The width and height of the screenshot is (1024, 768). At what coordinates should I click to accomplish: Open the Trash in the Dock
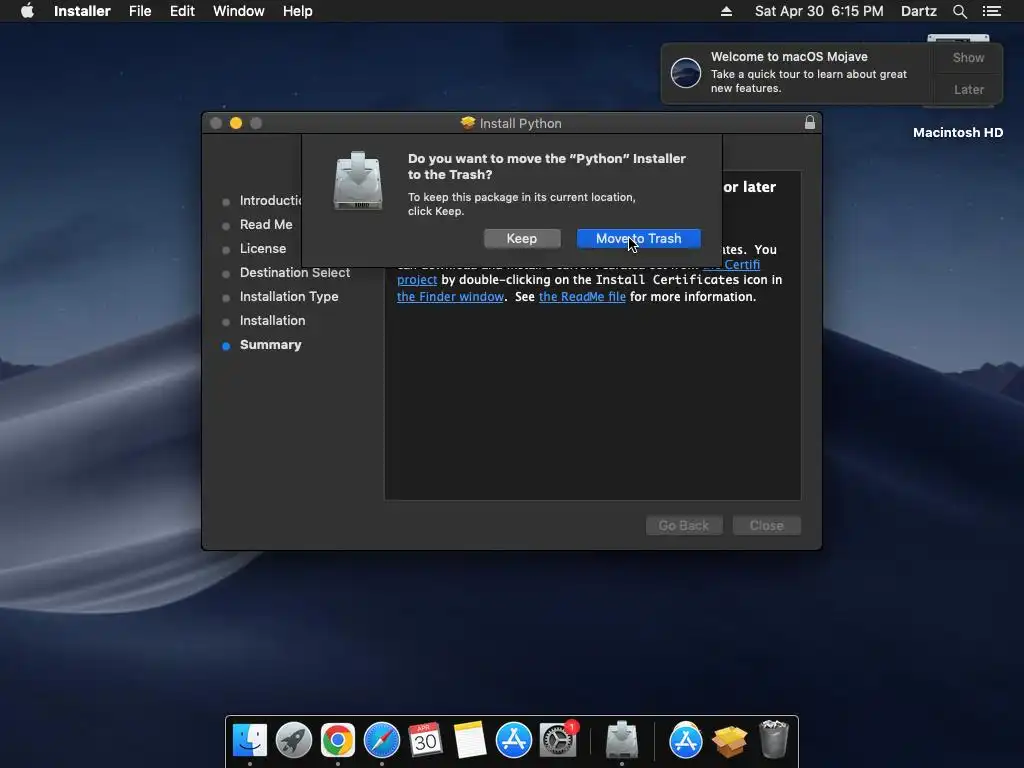point(774,739)
